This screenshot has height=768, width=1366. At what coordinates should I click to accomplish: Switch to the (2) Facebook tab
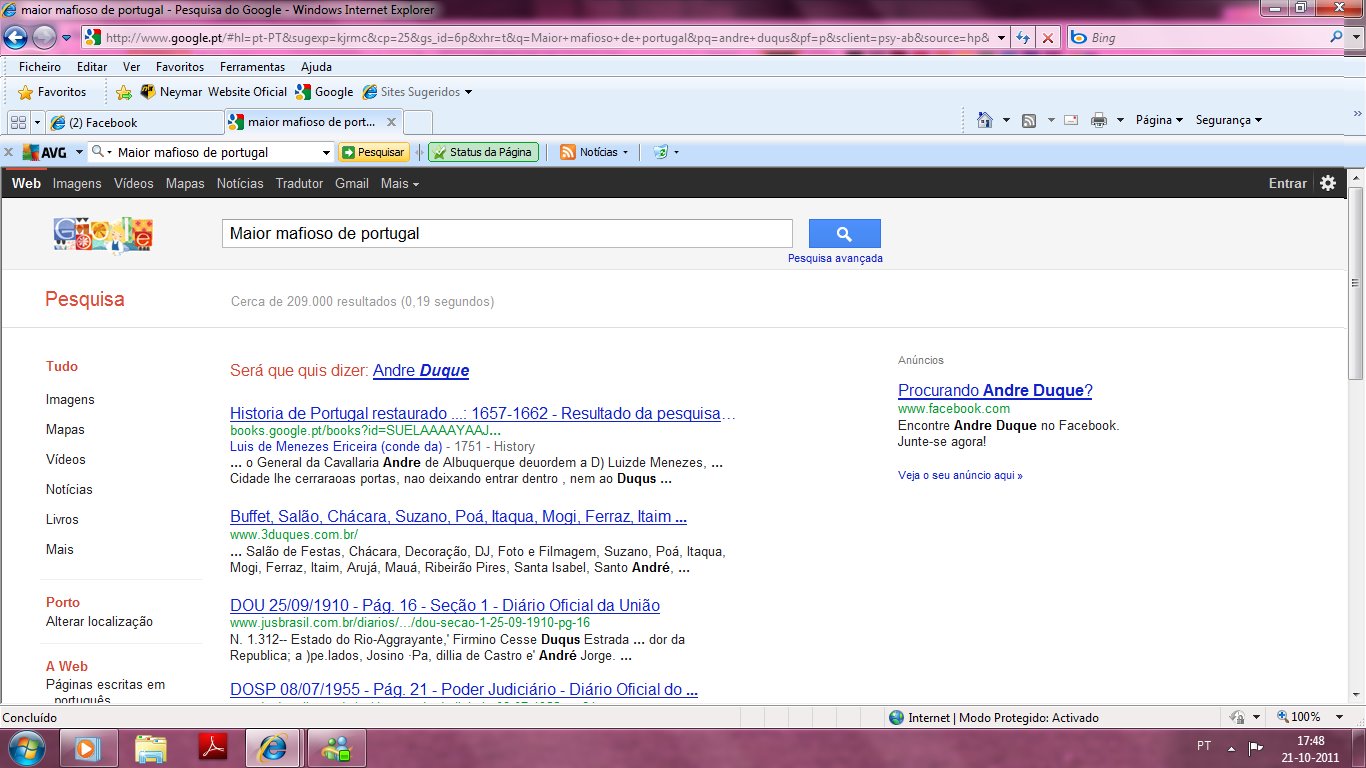click(134, 122)
